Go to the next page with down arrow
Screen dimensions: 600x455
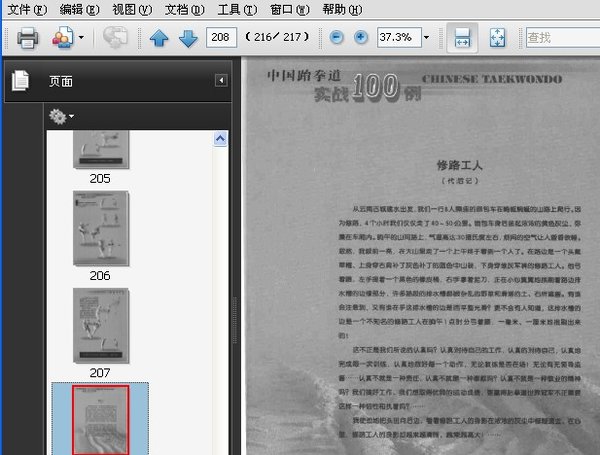tap(187, 38)
